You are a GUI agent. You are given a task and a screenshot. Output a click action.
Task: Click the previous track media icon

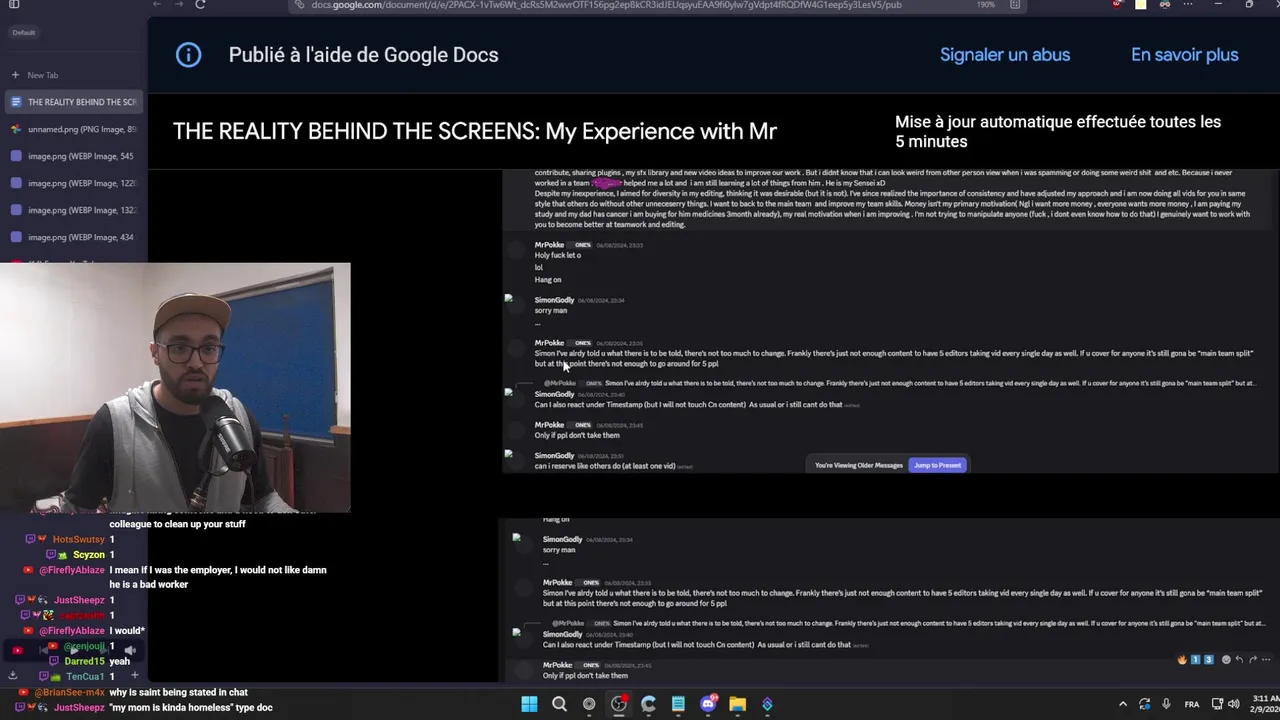[45, 650]
